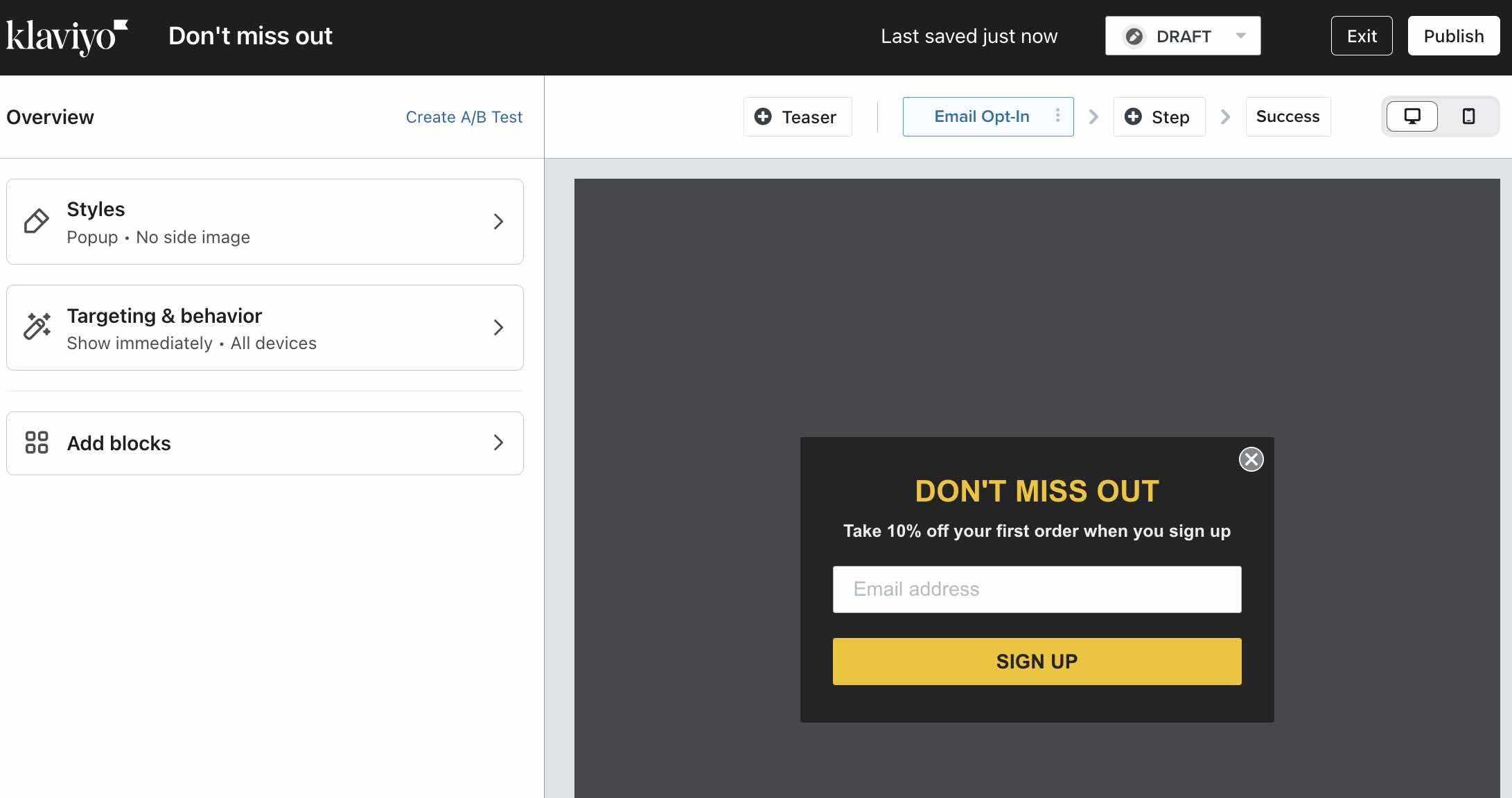Toggle the Email Opt-In options menu
The height and width of the screenshot is (798, 1512).
coord(1057,116)
